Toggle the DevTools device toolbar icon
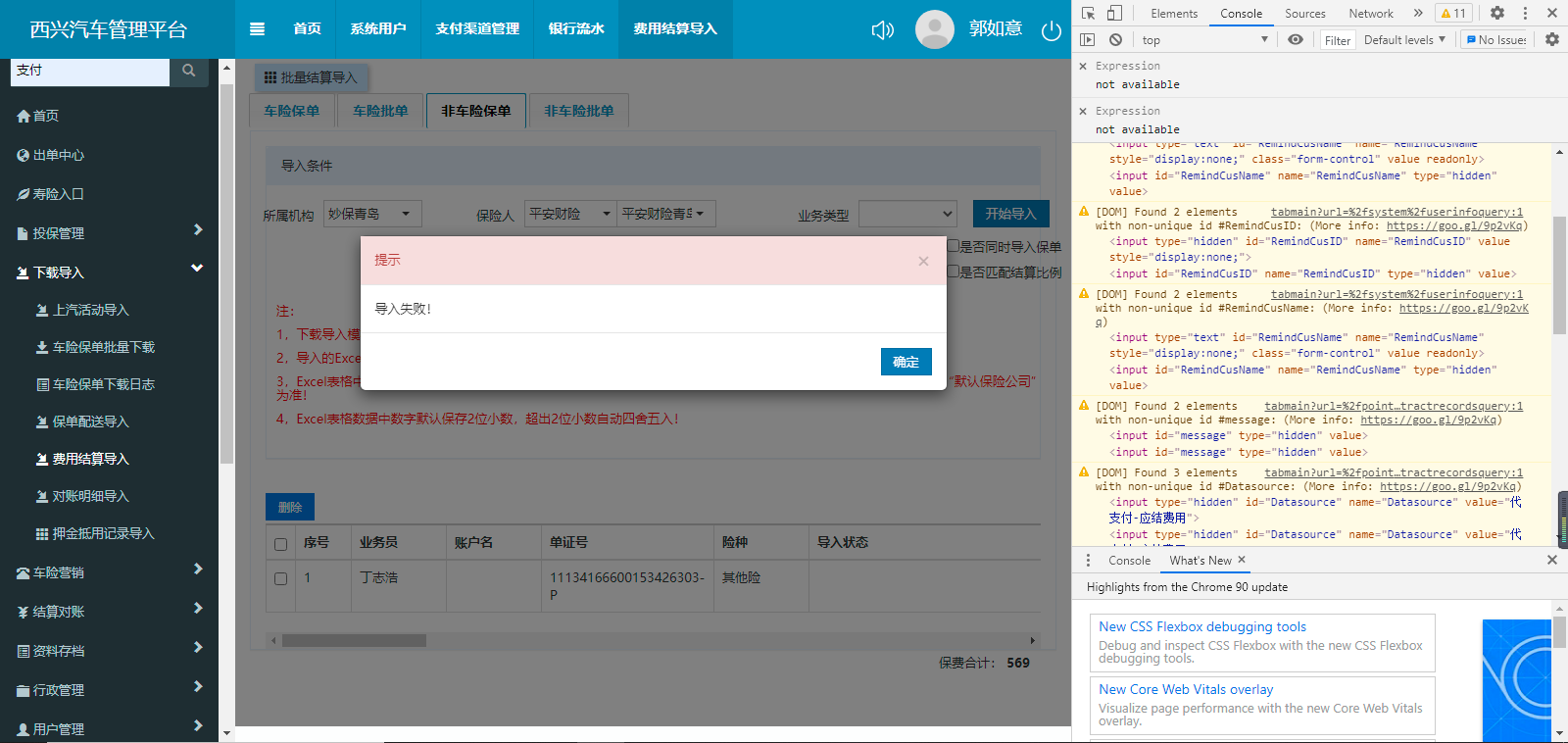Image resolution: width=1568 pixels, height=743 pixels. pos(1114,13)
